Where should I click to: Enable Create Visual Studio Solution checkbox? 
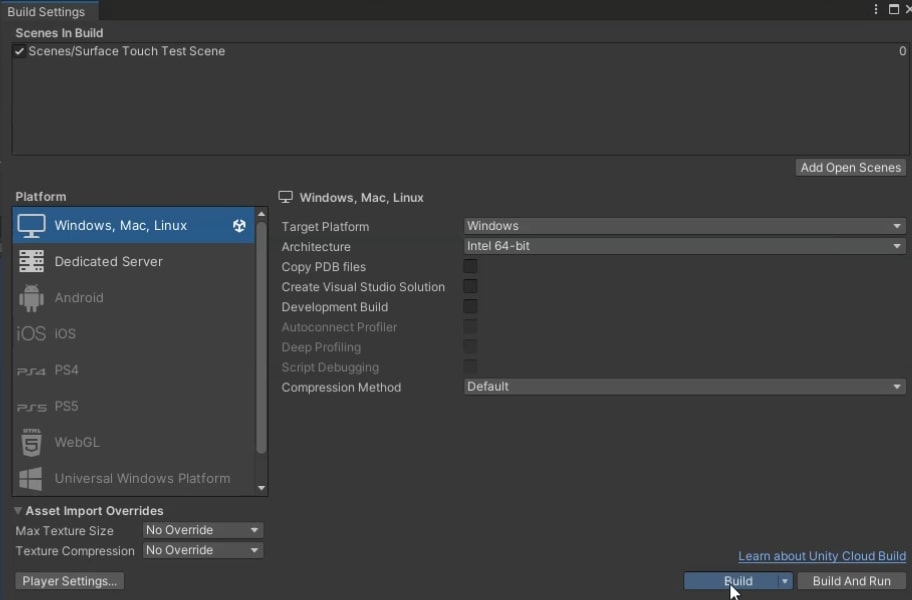(470, 287)
